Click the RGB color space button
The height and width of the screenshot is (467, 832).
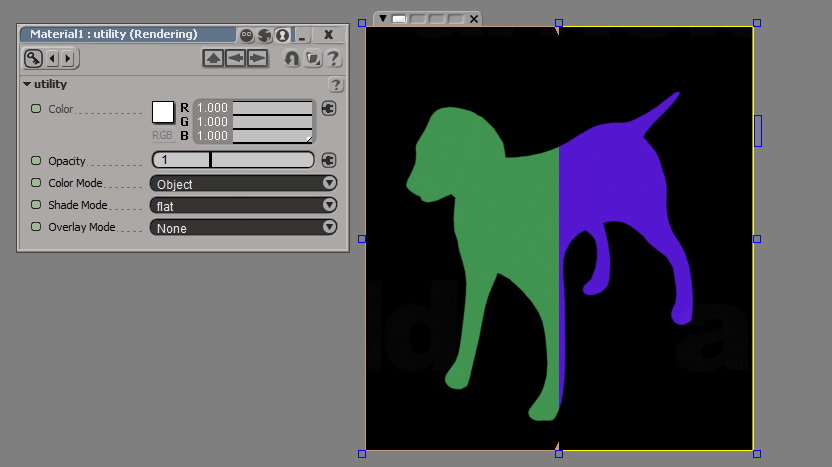point(162,135)
